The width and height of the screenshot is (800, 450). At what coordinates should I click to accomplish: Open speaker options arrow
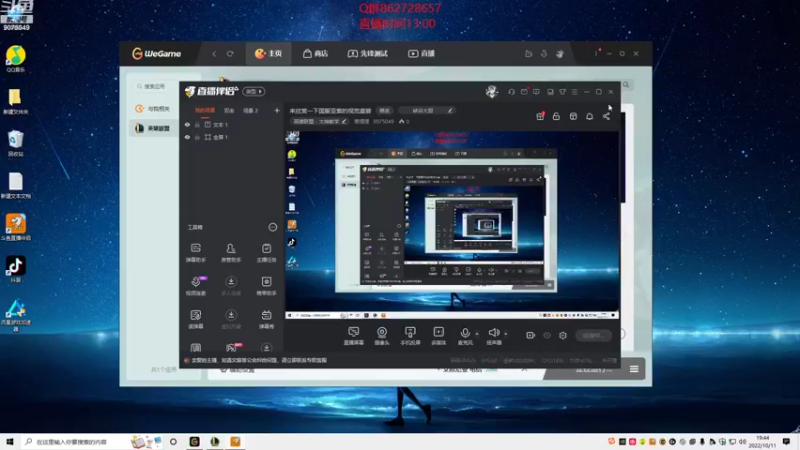coord(506,334)
